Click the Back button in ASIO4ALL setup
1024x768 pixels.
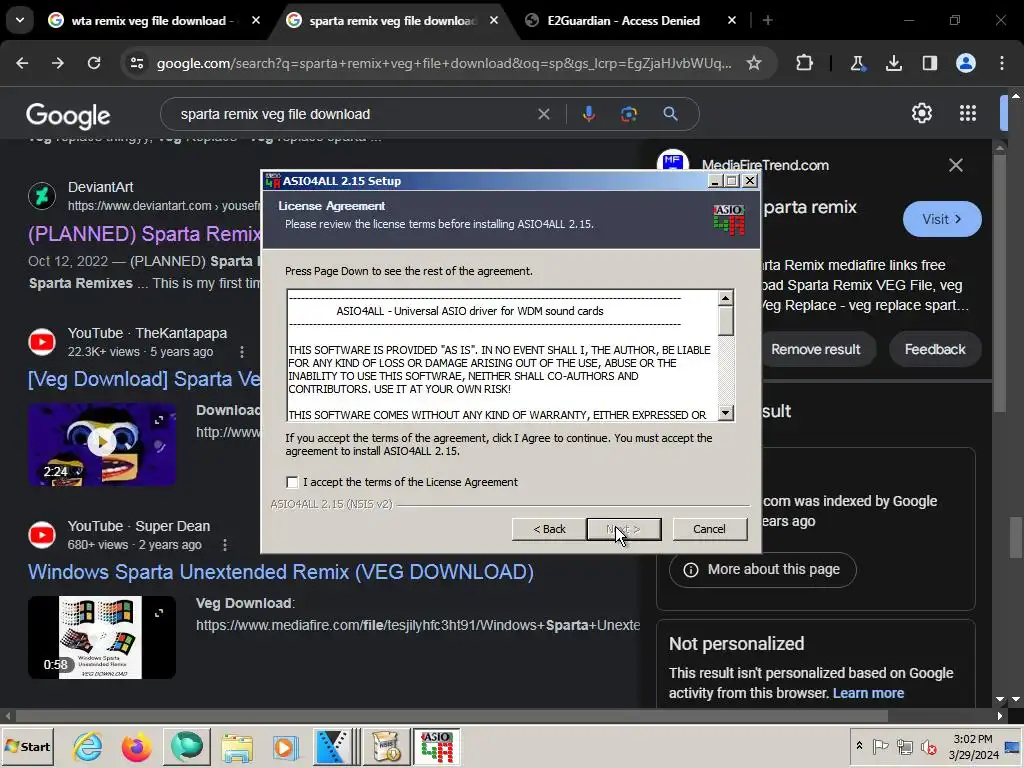(x=549, y=529)
